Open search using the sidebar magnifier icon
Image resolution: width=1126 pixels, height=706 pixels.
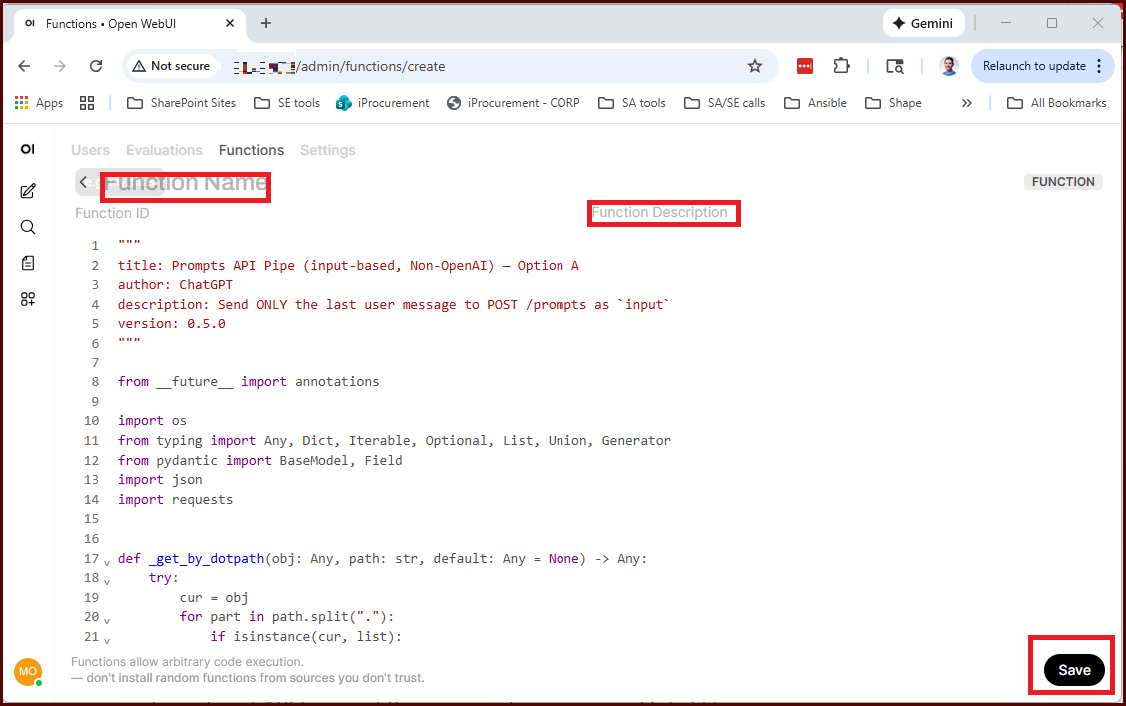pyautogui.click(x=28, y=227)
